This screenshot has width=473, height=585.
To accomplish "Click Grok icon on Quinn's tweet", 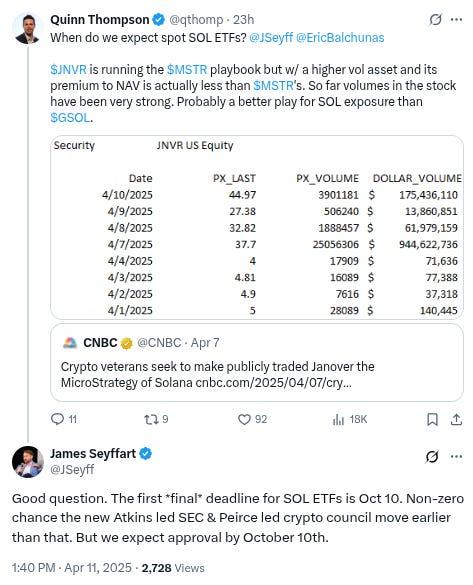I will pyautogui.click(x=435, y=19).
